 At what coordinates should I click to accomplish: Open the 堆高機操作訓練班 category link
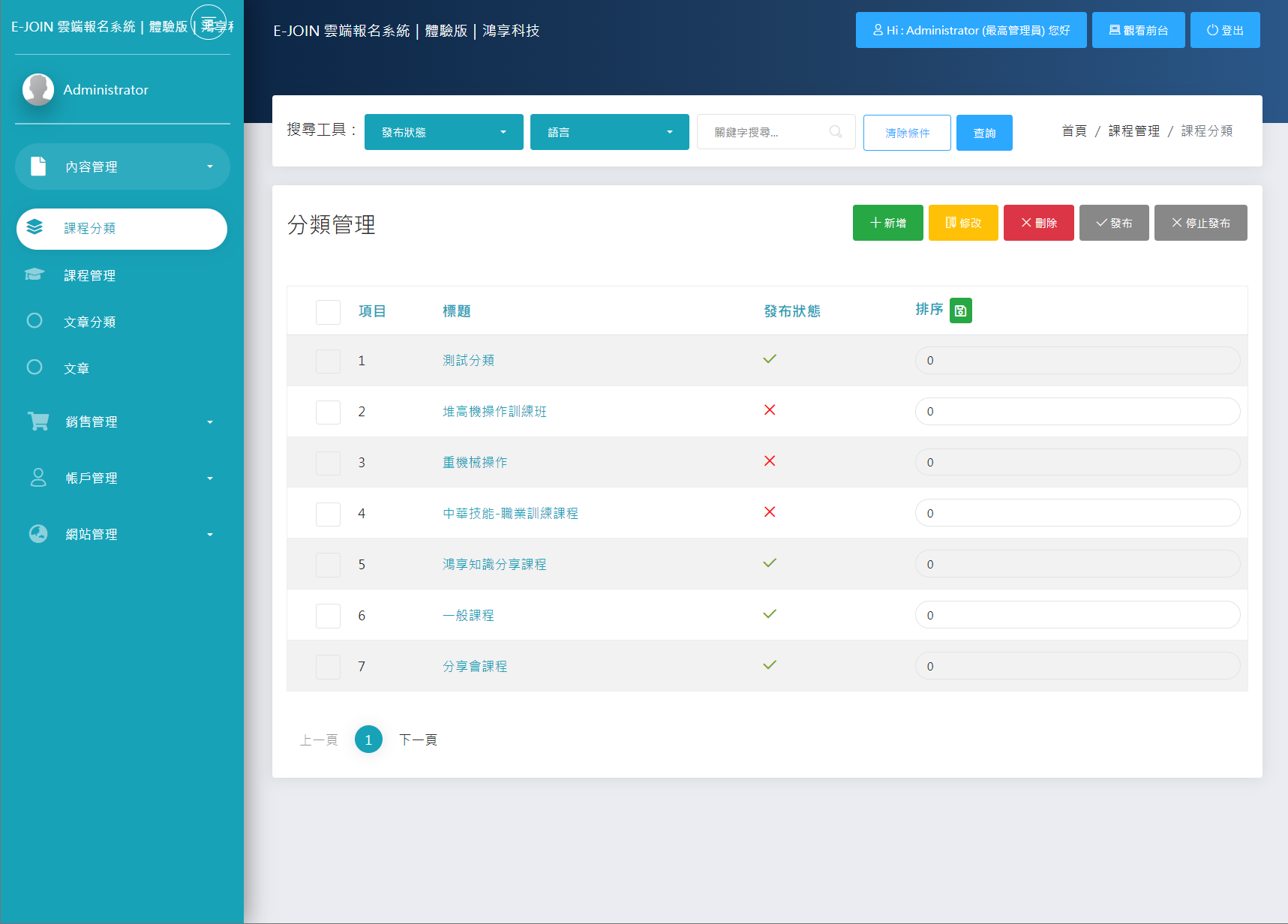(494, 412)
